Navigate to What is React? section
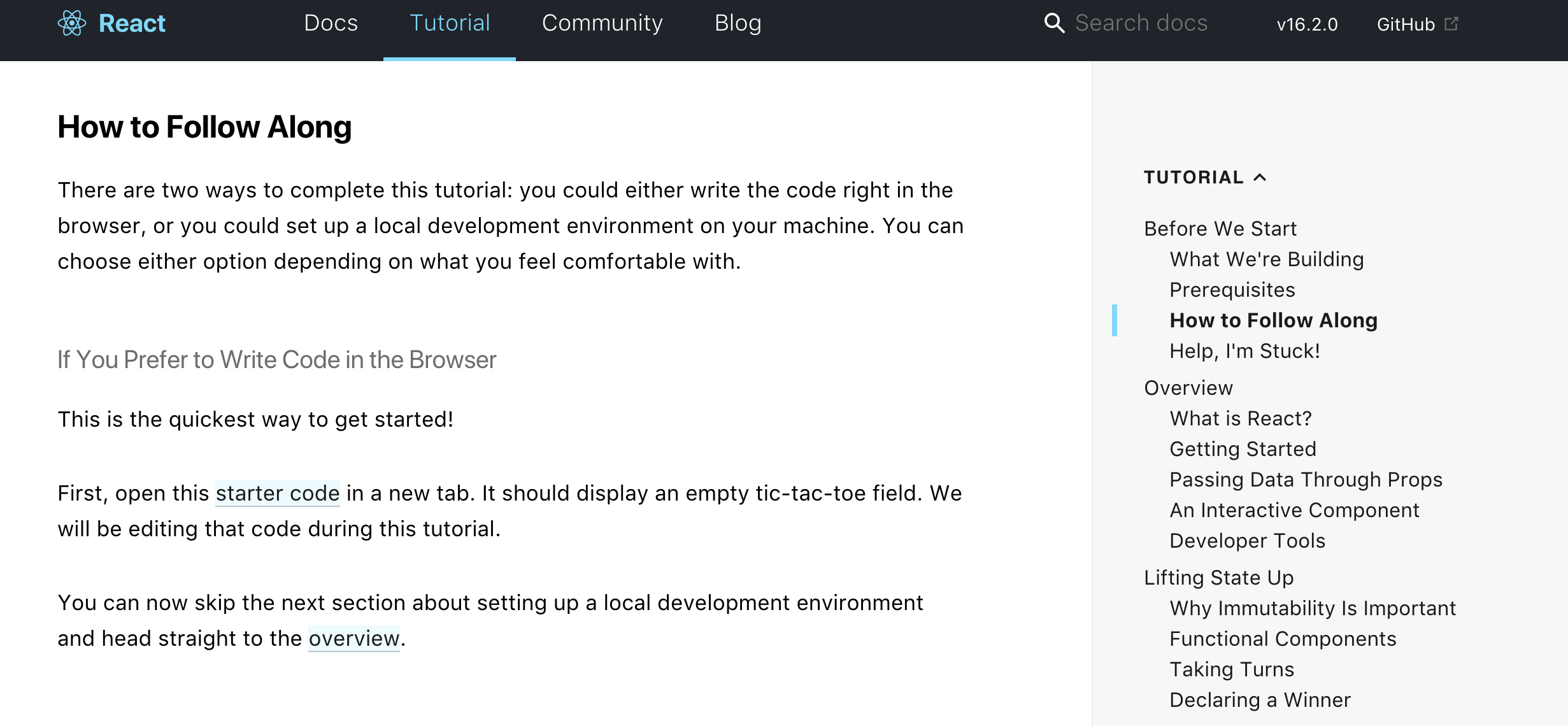 click(x=1241, y=418)
